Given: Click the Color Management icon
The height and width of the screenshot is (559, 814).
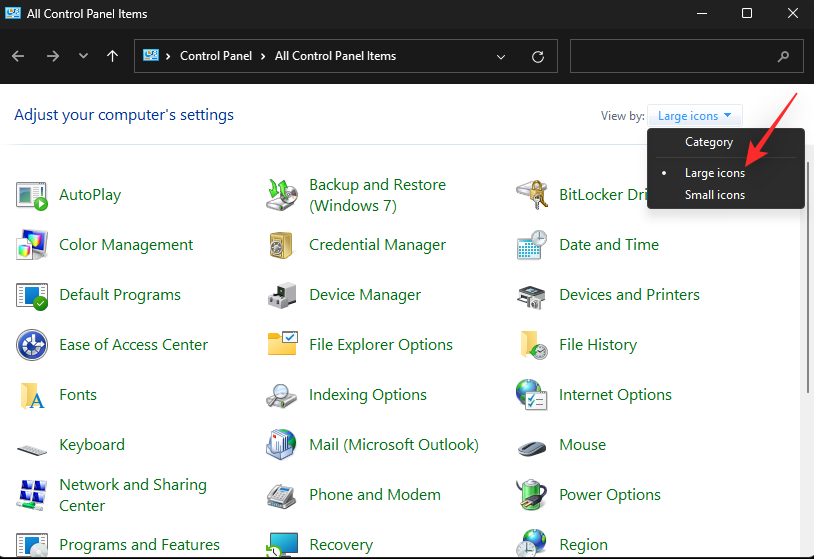Looking at the screenshot, I should tap(32, 245).
